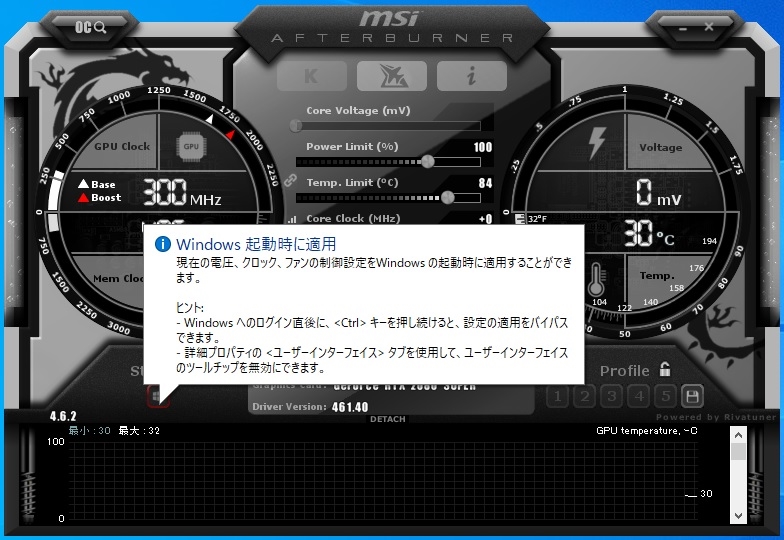Select profile slot 3
Image resolution: width=784 pixels, height=540 pixels.
coord(612,396)
